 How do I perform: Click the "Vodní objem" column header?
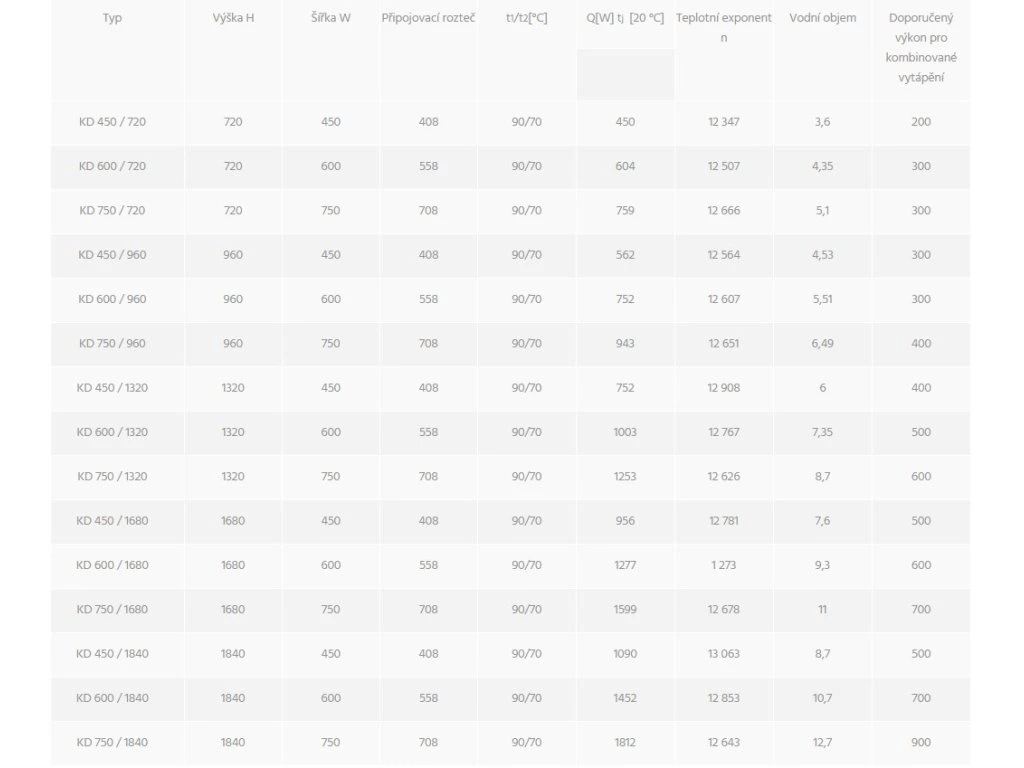822,18
